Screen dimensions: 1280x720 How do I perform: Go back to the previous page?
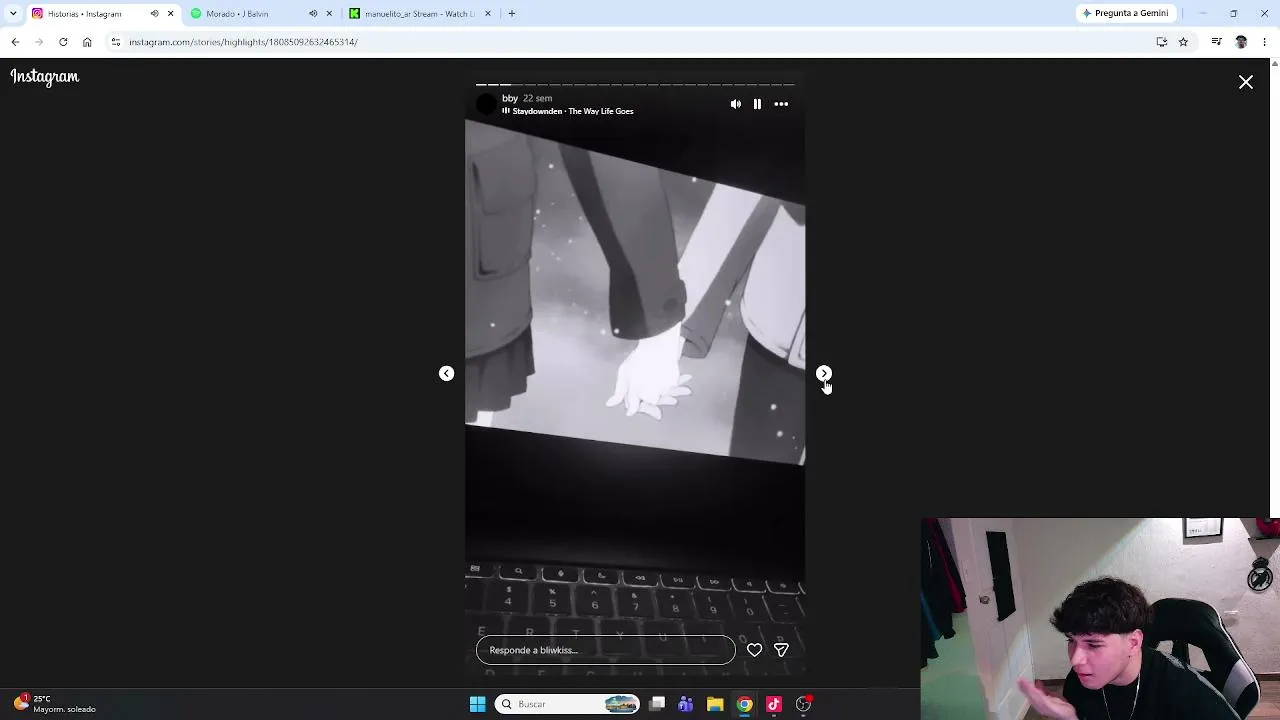tap(15, 42)
